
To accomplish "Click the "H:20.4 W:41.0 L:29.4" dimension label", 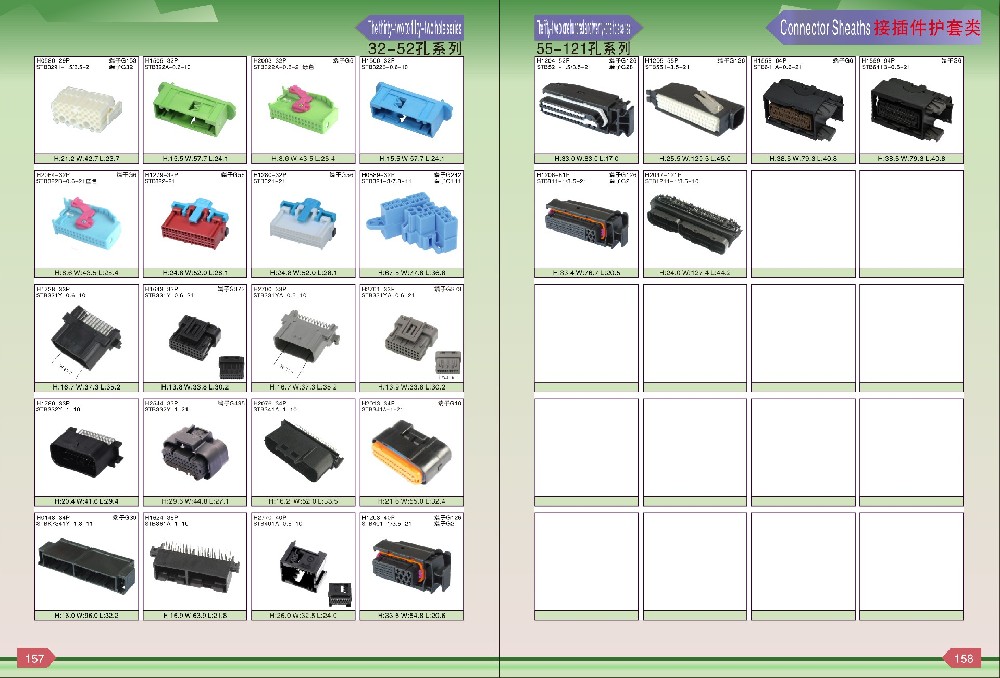I will pos(86,501).
